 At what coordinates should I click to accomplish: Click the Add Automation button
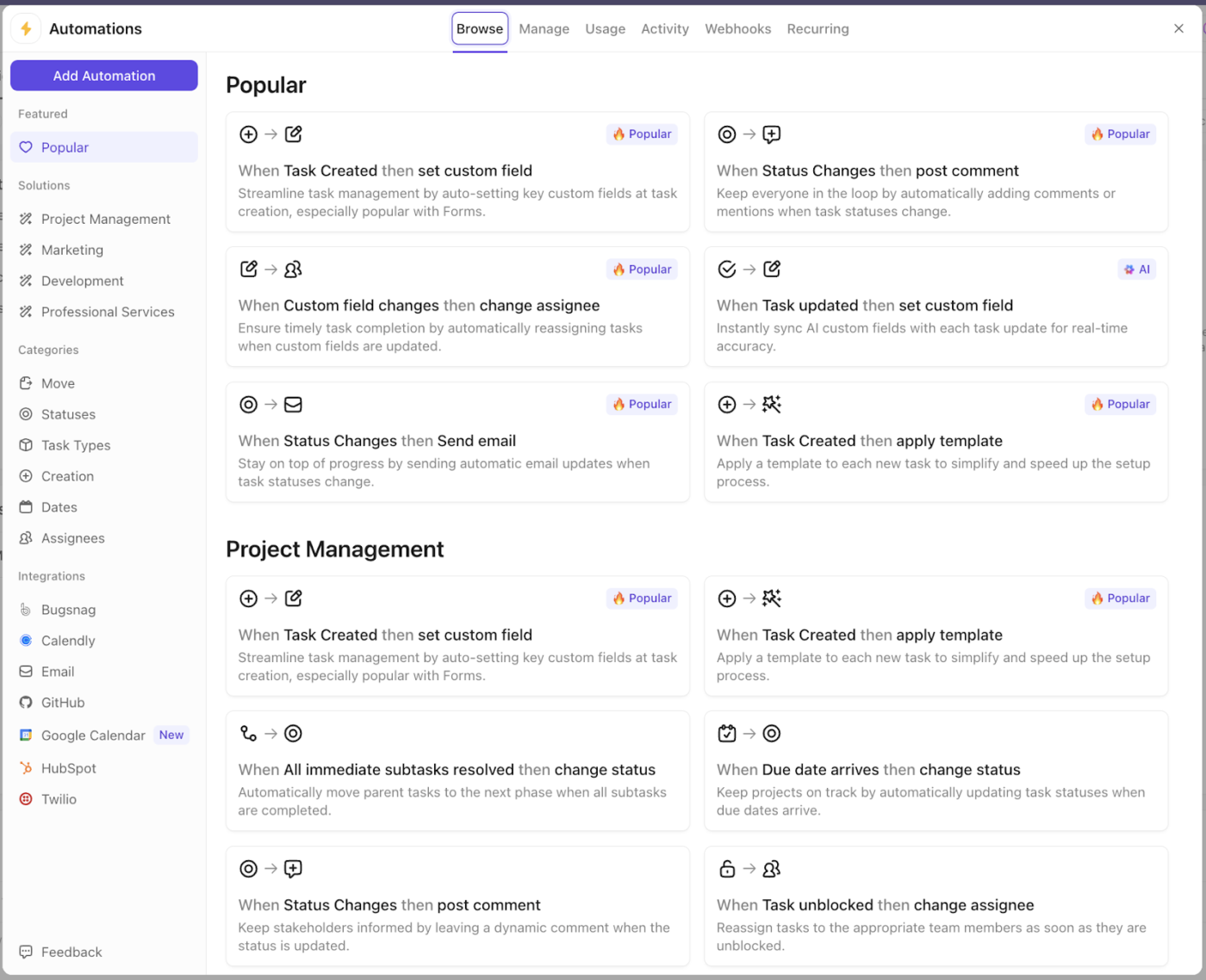tap(103, 76)
